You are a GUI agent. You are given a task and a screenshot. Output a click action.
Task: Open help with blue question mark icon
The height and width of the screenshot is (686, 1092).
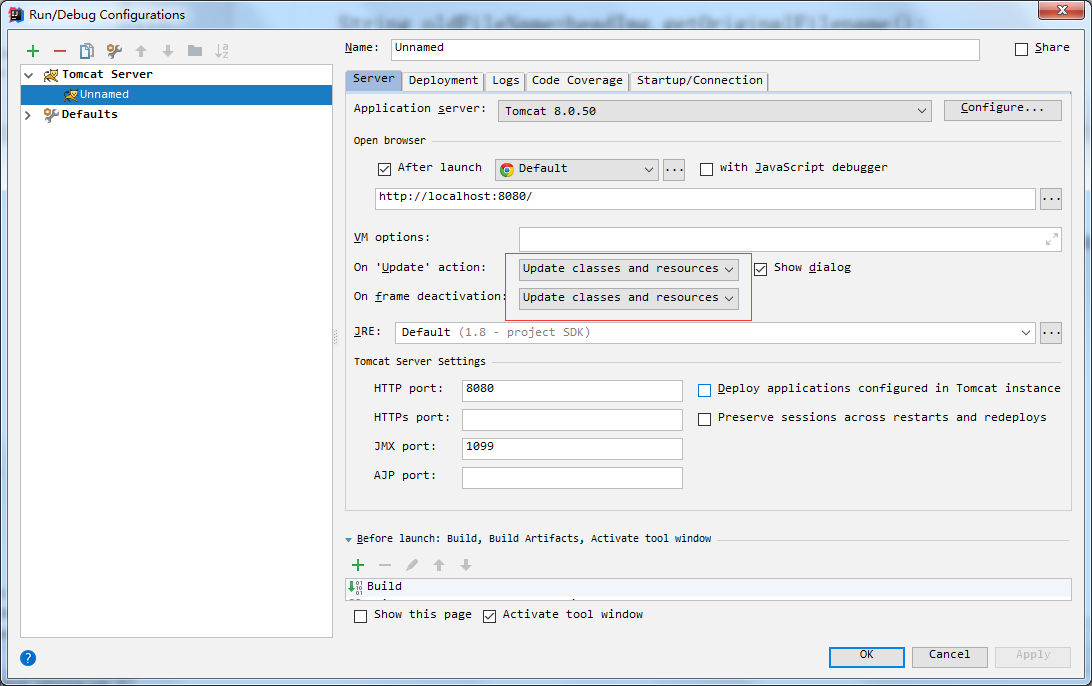tap(28, 657)
